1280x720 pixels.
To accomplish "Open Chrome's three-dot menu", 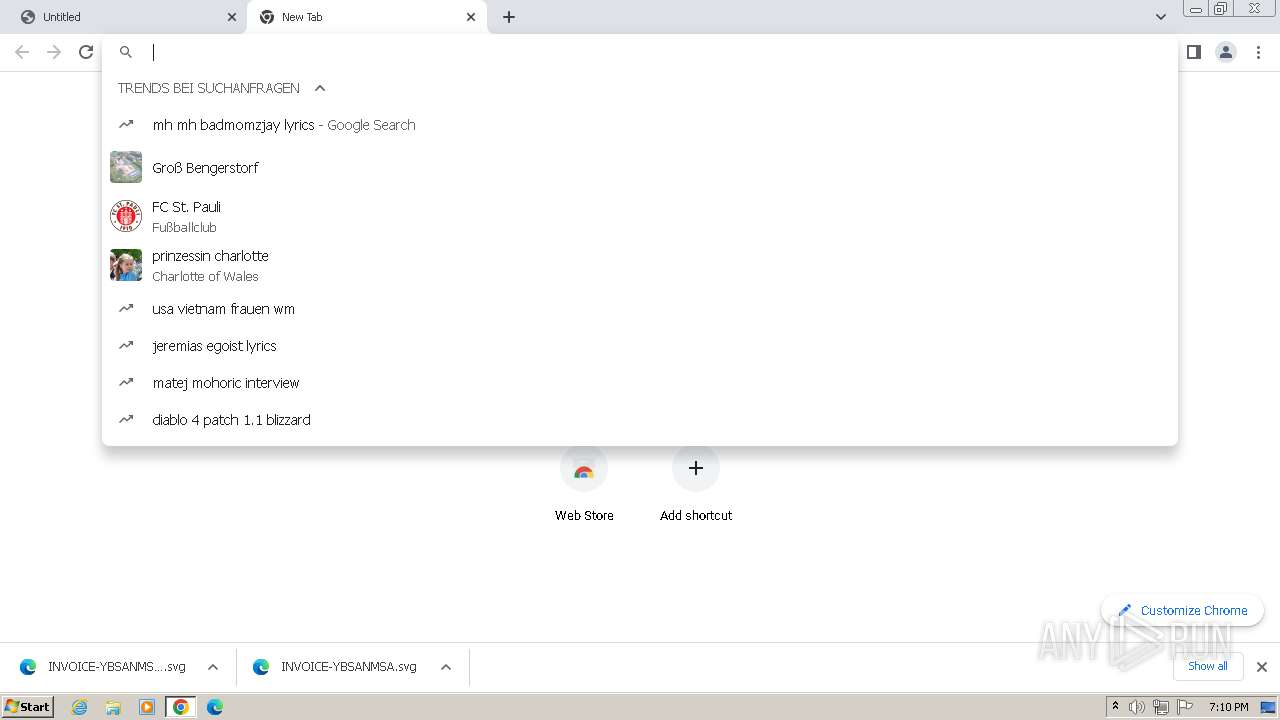I will pos(1259,52).
